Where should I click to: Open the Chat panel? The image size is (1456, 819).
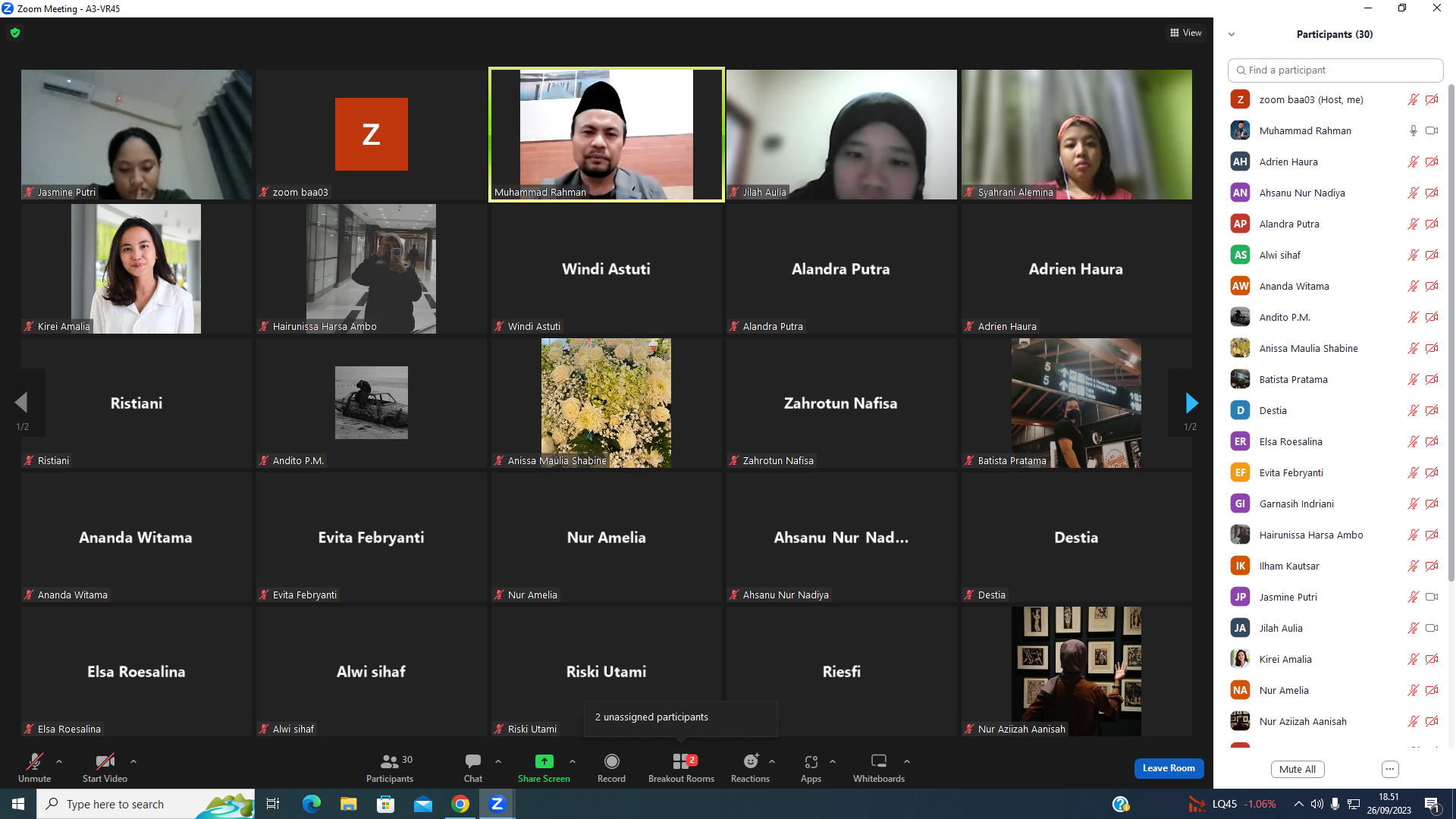click(473, 767)
